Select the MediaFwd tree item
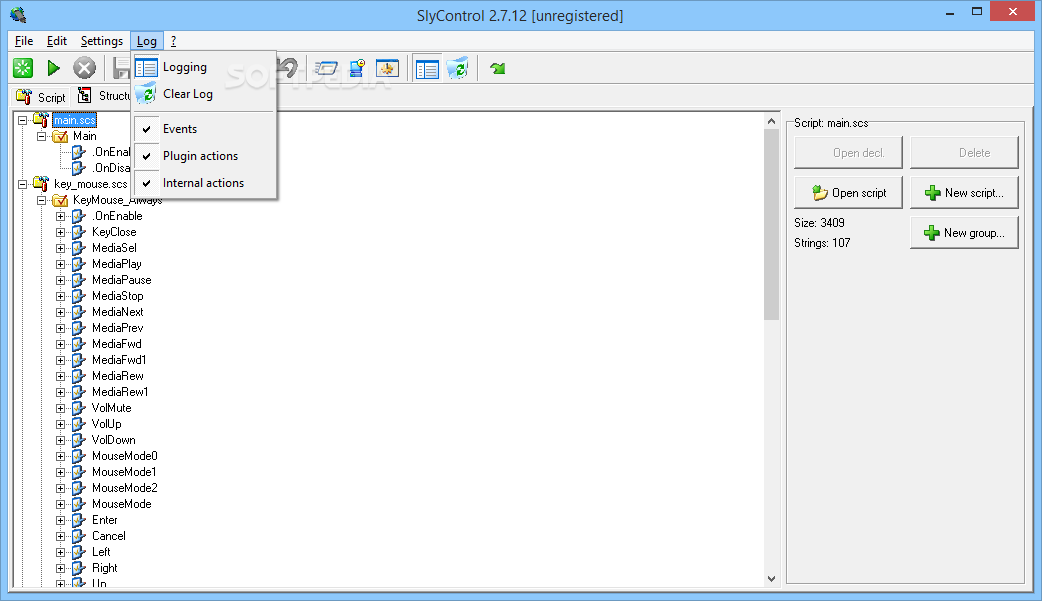Screen dimensions: 1042x601 click(117, 344)
